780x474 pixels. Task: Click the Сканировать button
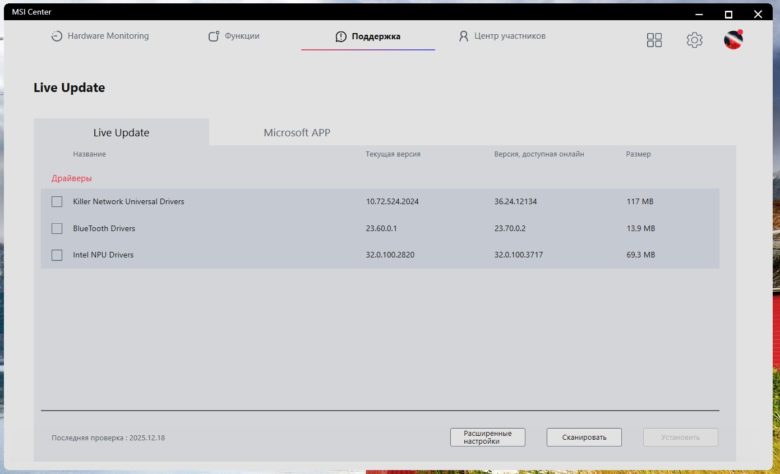584,437
